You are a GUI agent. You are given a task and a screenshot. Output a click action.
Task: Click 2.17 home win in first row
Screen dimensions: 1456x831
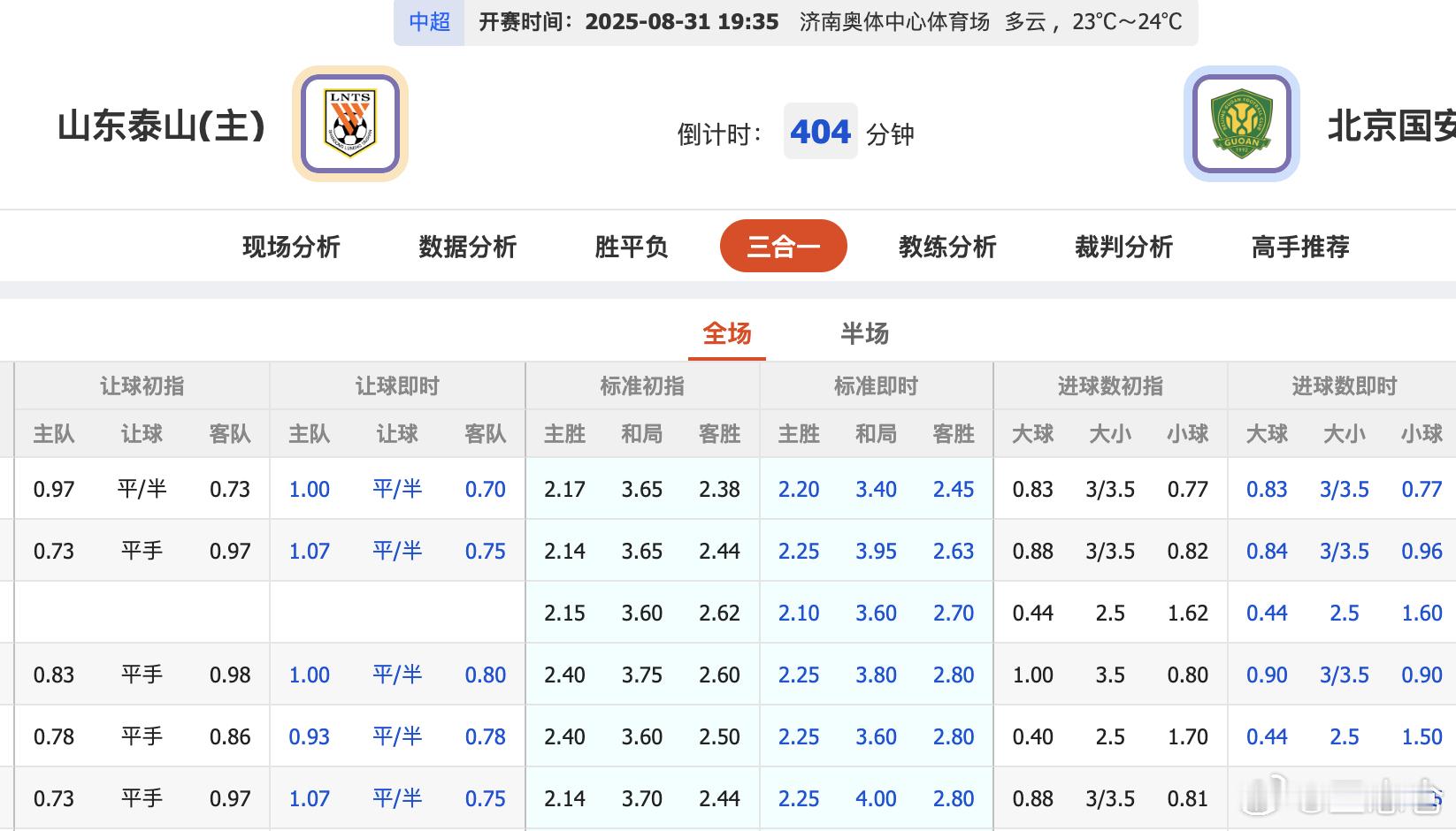coord(564,489)
